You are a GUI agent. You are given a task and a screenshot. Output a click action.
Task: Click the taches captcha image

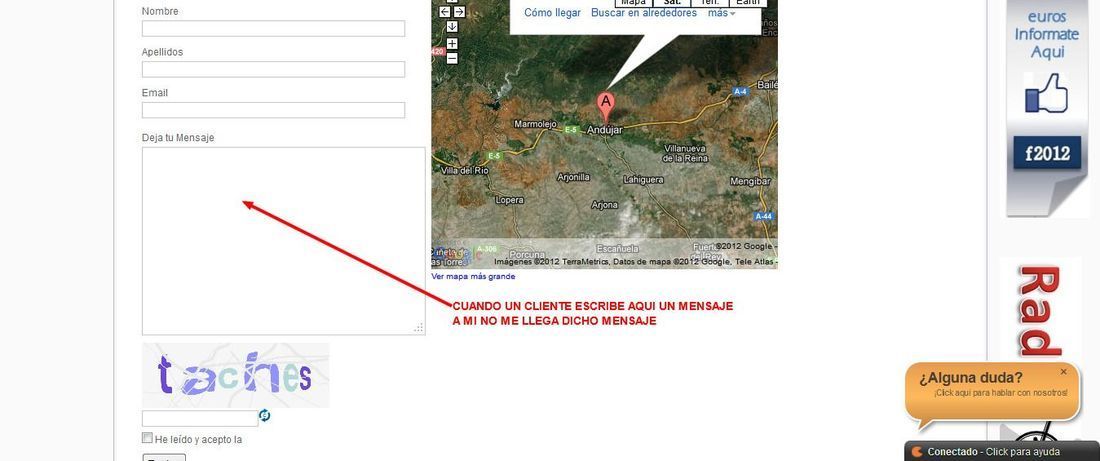[235, 375]
